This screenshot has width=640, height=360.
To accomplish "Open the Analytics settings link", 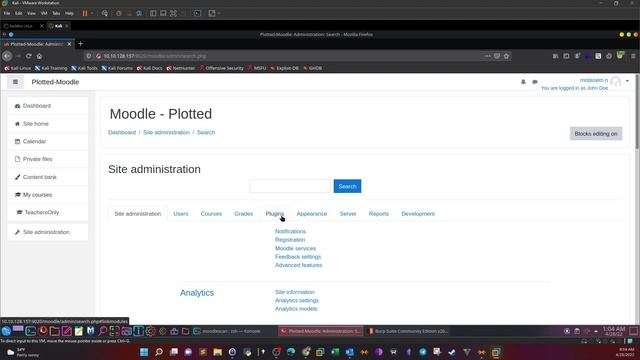I will coord(297,300).
